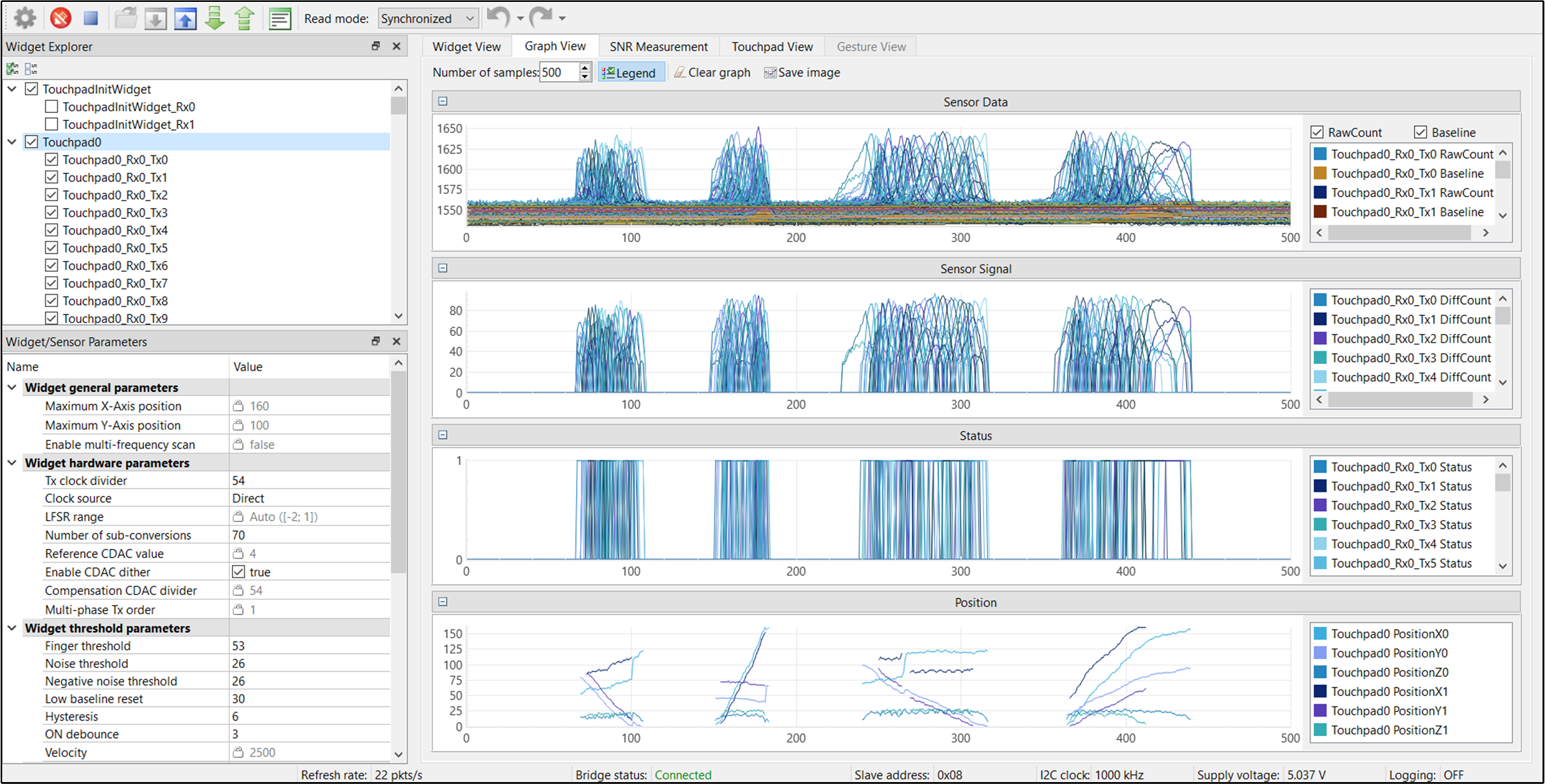This screenshot has width=1545, height=784.
Task: Toggle the Baseline checkbox
Action: click(x=1420, y=132)
